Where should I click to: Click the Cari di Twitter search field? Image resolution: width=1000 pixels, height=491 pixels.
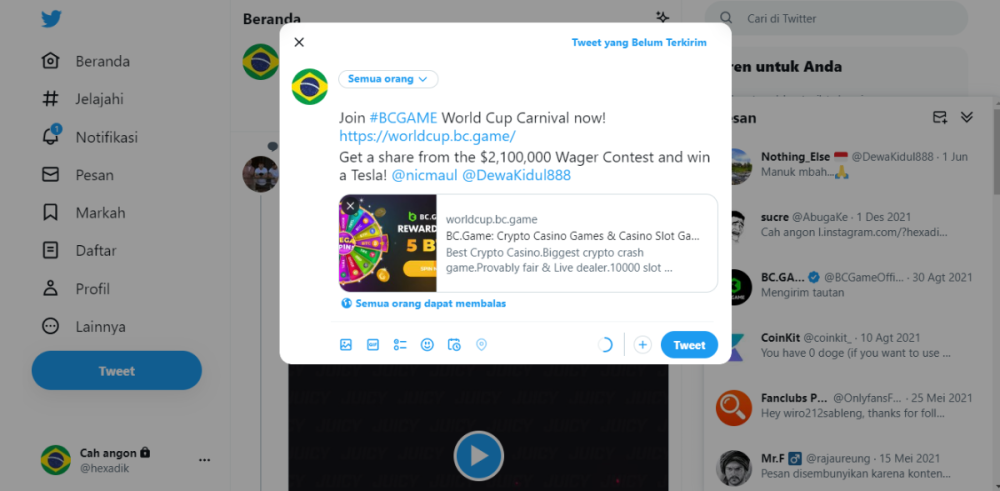(x=836, y=18)
